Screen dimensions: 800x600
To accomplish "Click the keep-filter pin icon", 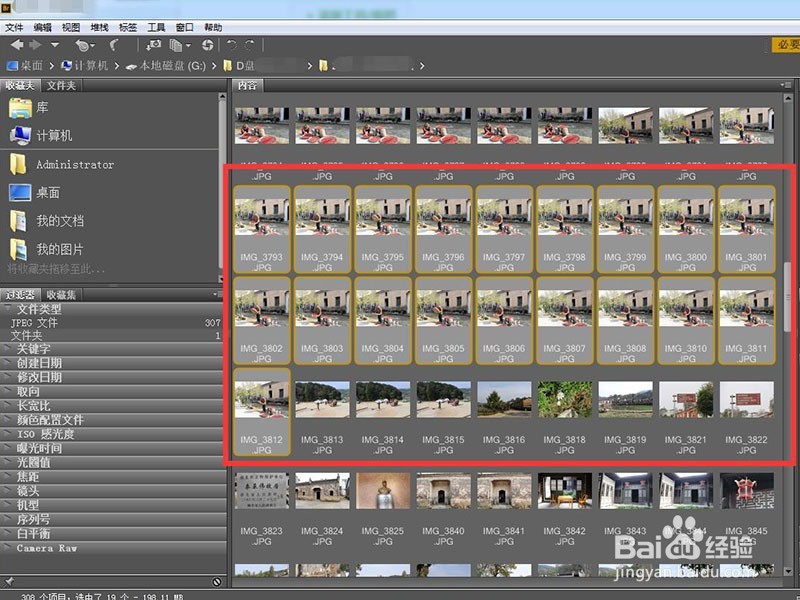I will 9,582.
